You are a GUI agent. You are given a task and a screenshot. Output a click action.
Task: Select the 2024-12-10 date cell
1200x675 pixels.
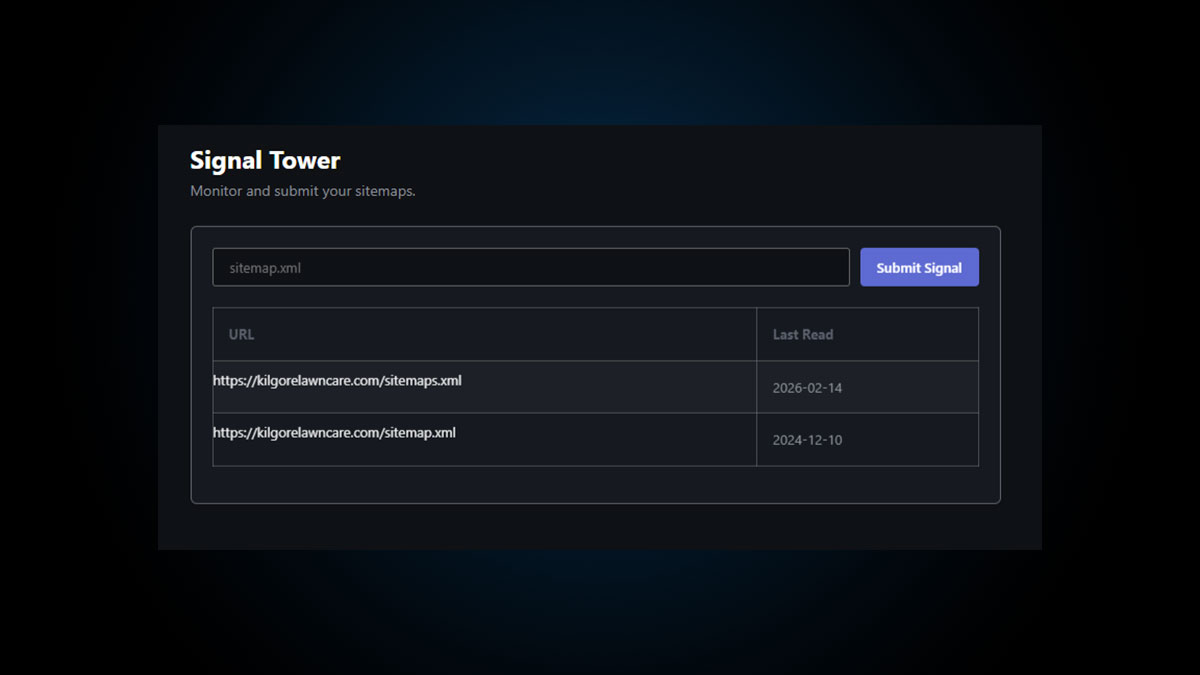(x=807, y=440)
